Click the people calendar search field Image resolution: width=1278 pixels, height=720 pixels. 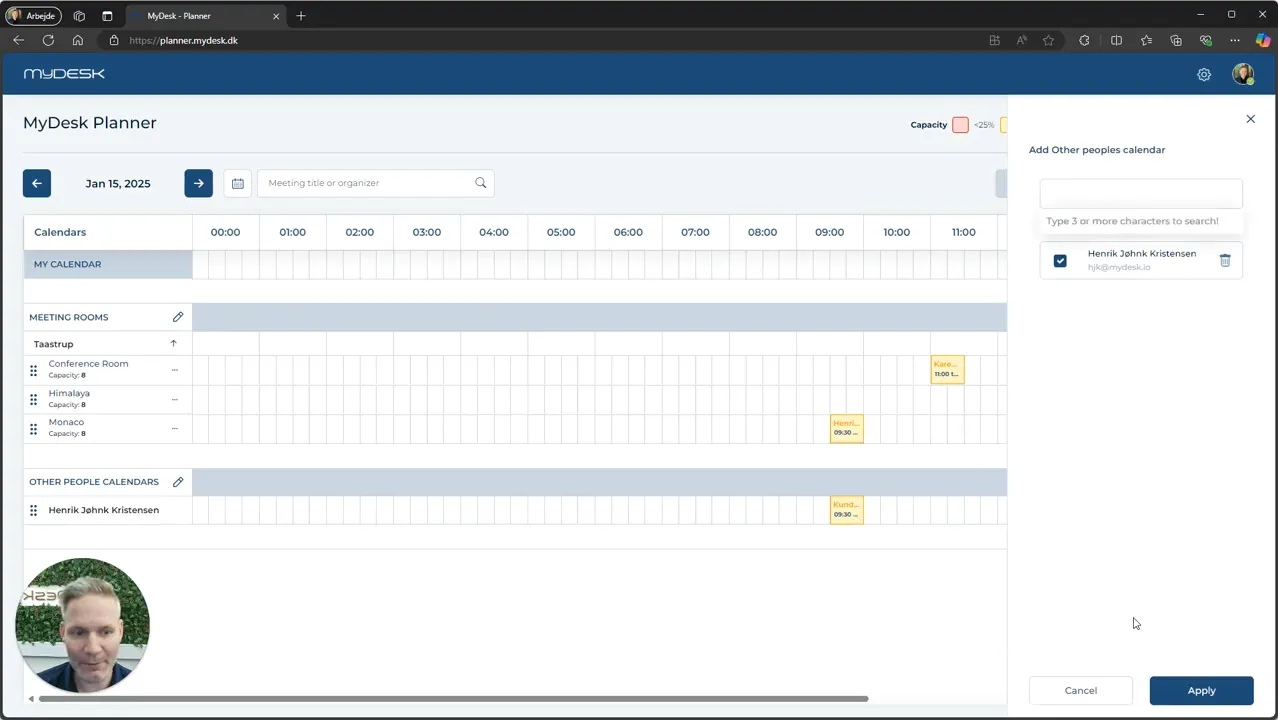pos(1141,193)
